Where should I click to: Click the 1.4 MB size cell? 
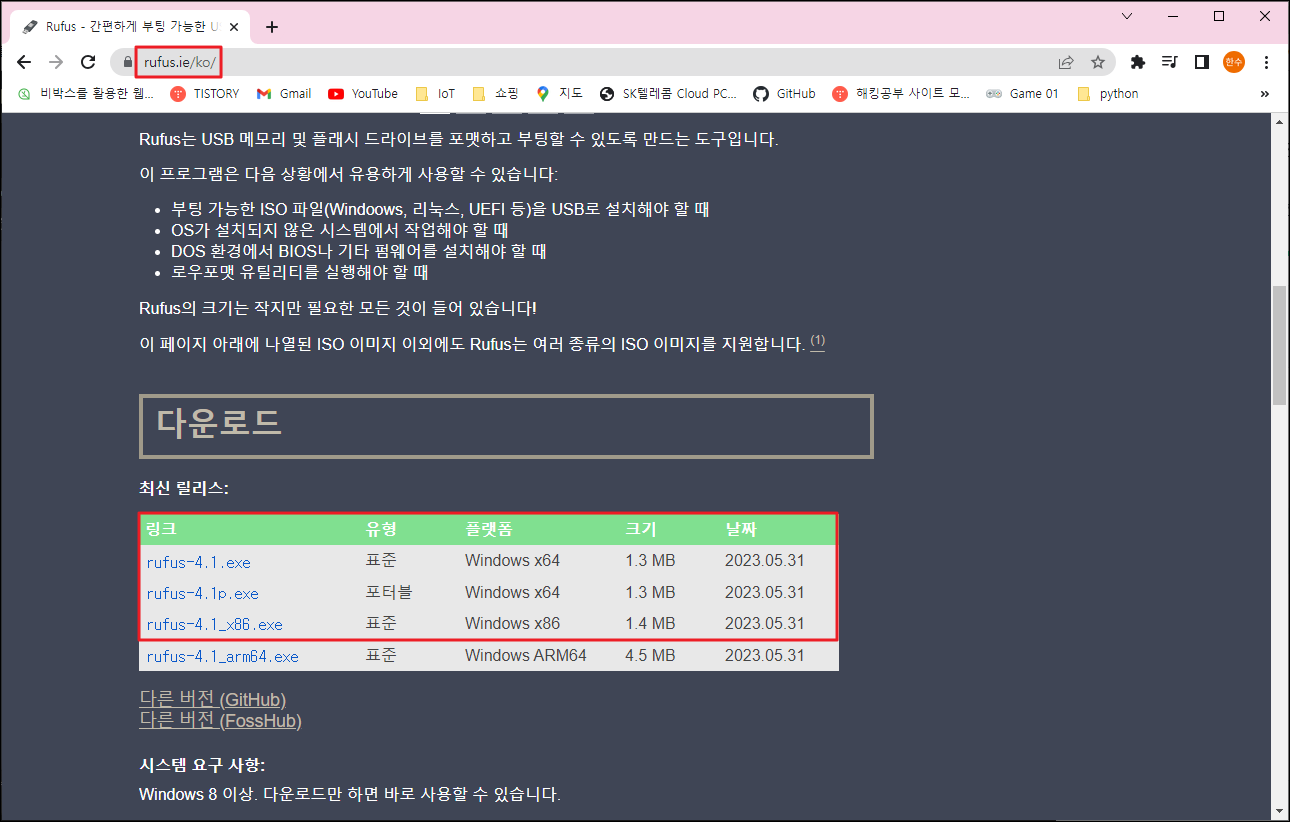(650, 624)
